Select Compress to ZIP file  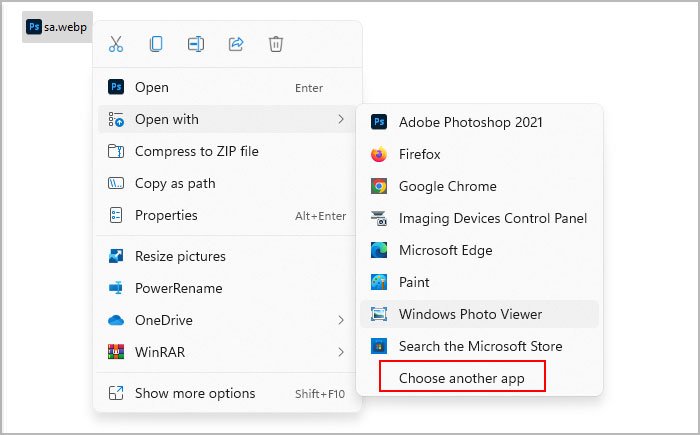coord(196,151)
